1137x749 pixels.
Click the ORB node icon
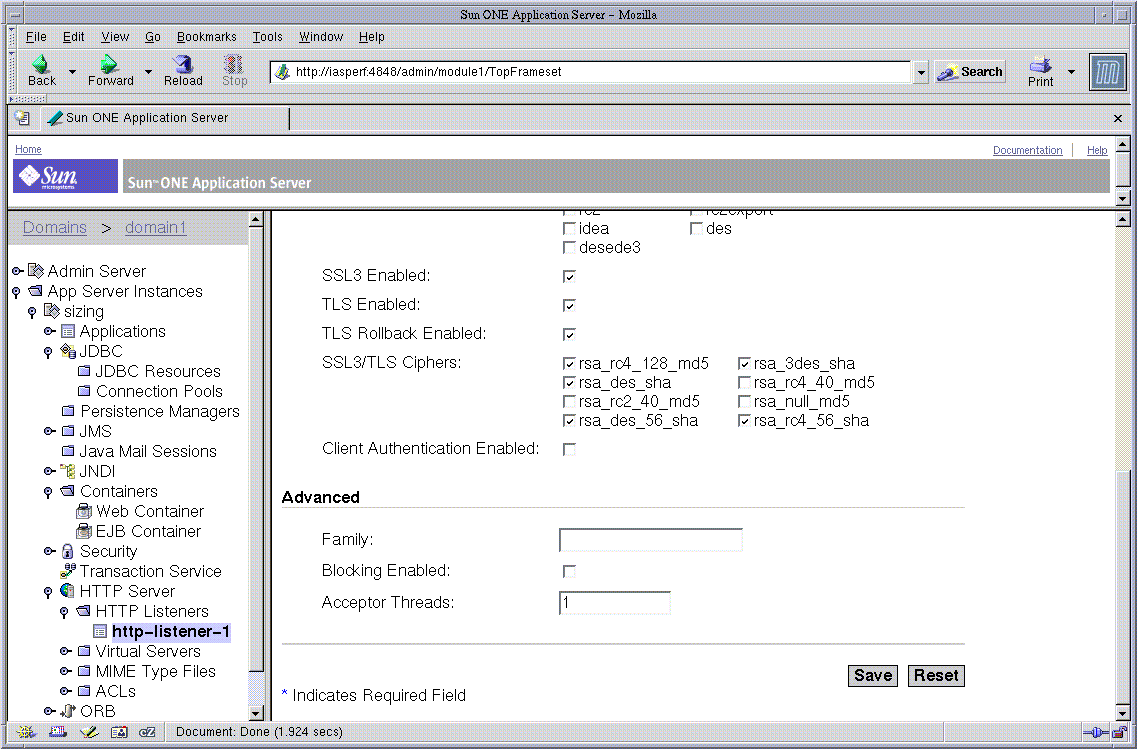click(x=67, y=711)
